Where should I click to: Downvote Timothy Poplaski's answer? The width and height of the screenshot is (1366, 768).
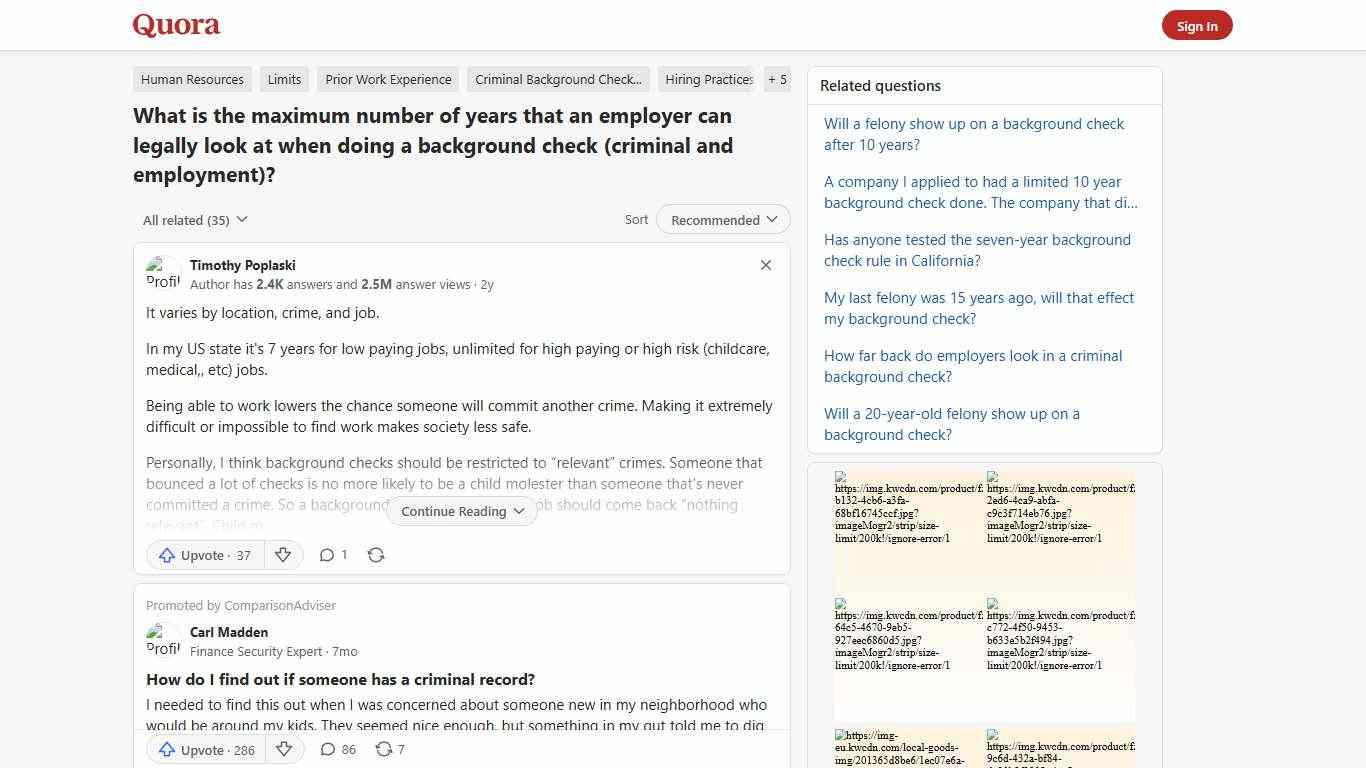pyautogui.click(x=283, y=555)
